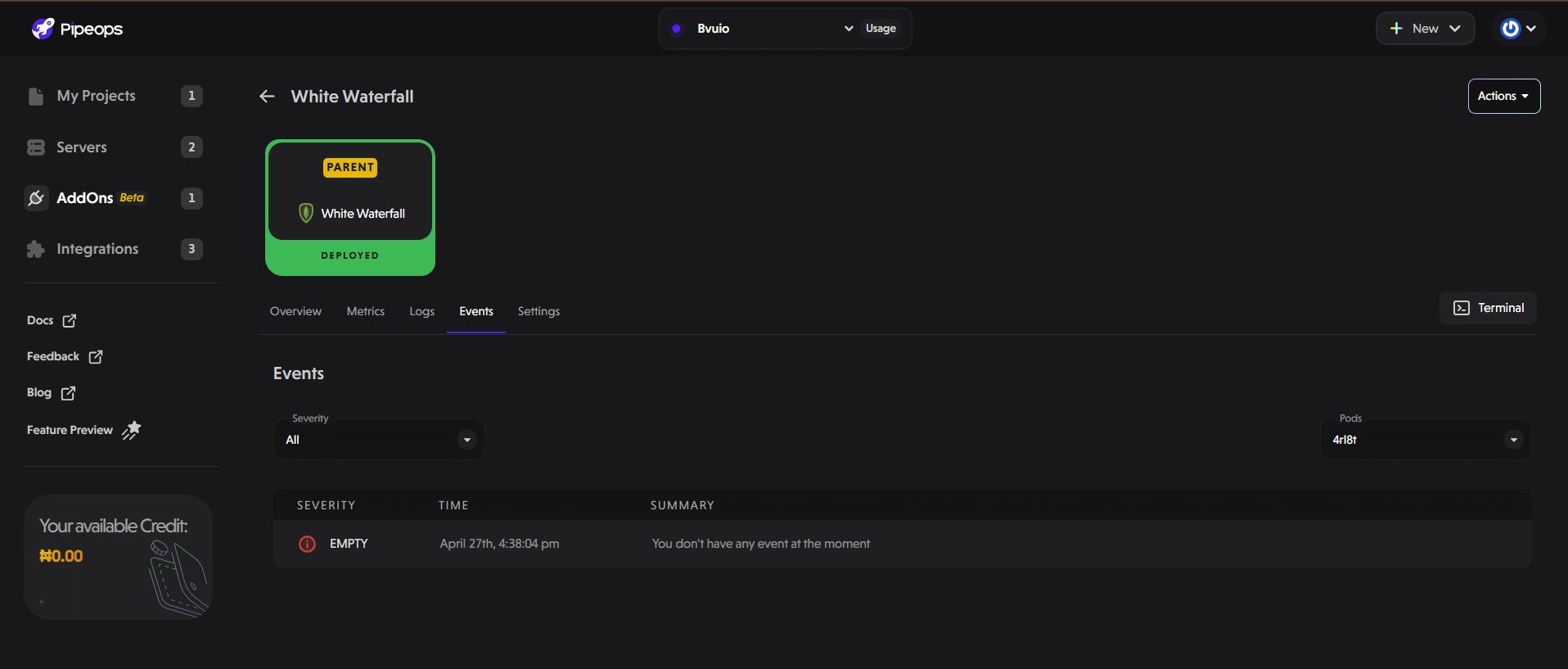Go back using the left arrow

(267, 97)
